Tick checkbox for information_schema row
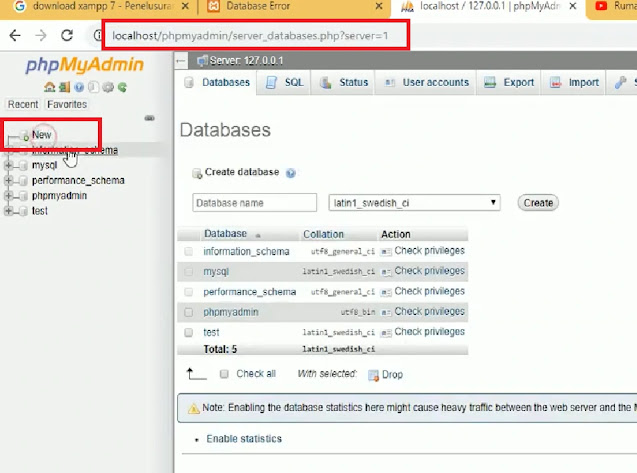Viewport: 637px width, 473px height. [188, 252]
